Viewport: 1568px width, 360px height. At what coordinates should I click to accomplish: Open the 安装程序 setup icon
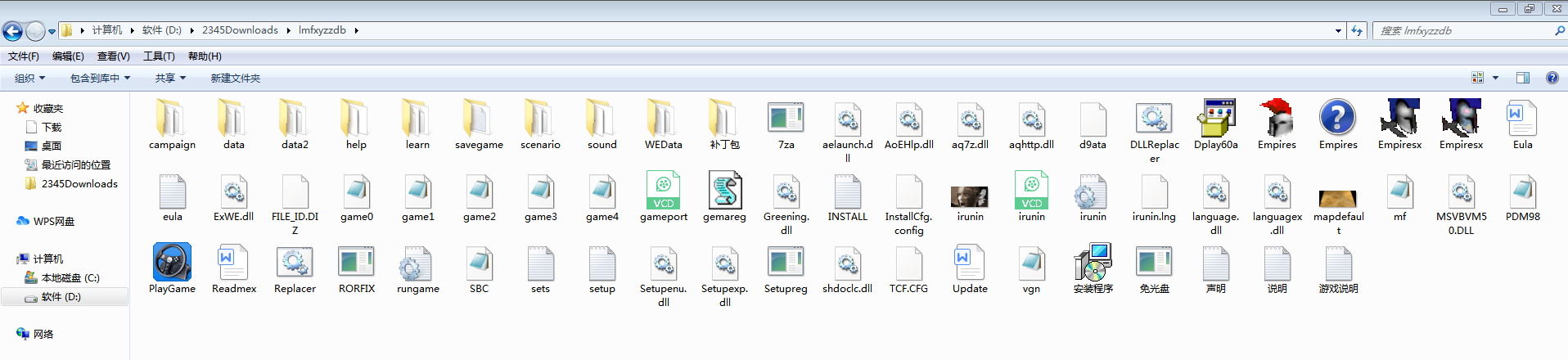pos(1093,263)
